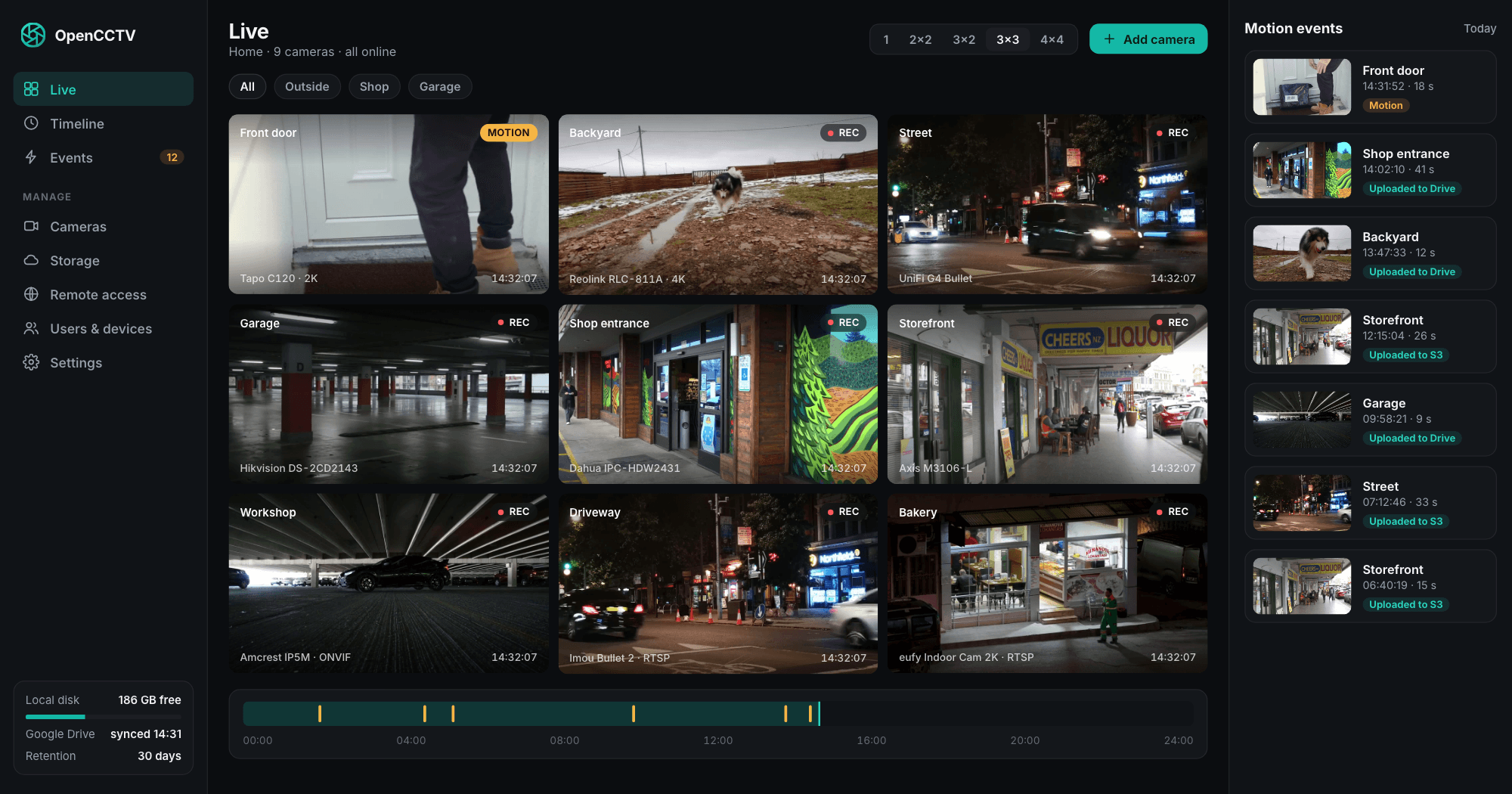1512x794 pixels.
Task: Open the Live grid icon in sidebar
Action: (31, 89)
